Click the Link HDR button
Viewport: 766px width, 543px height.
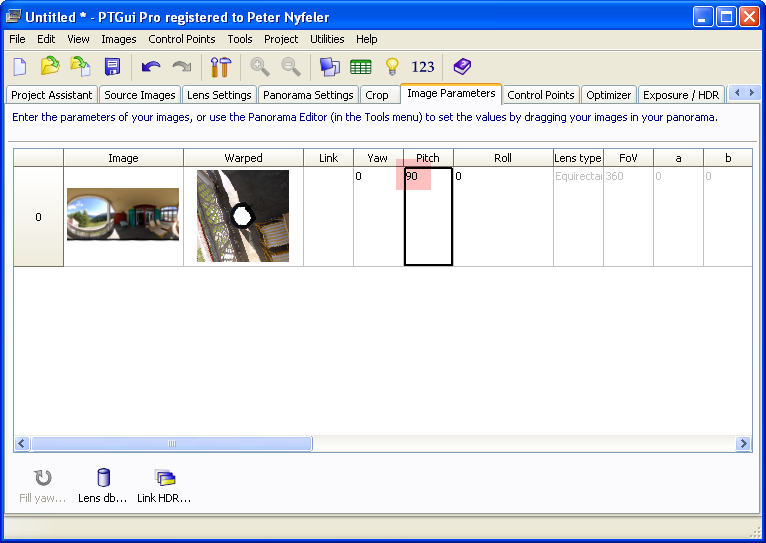[x=164, y=485]
